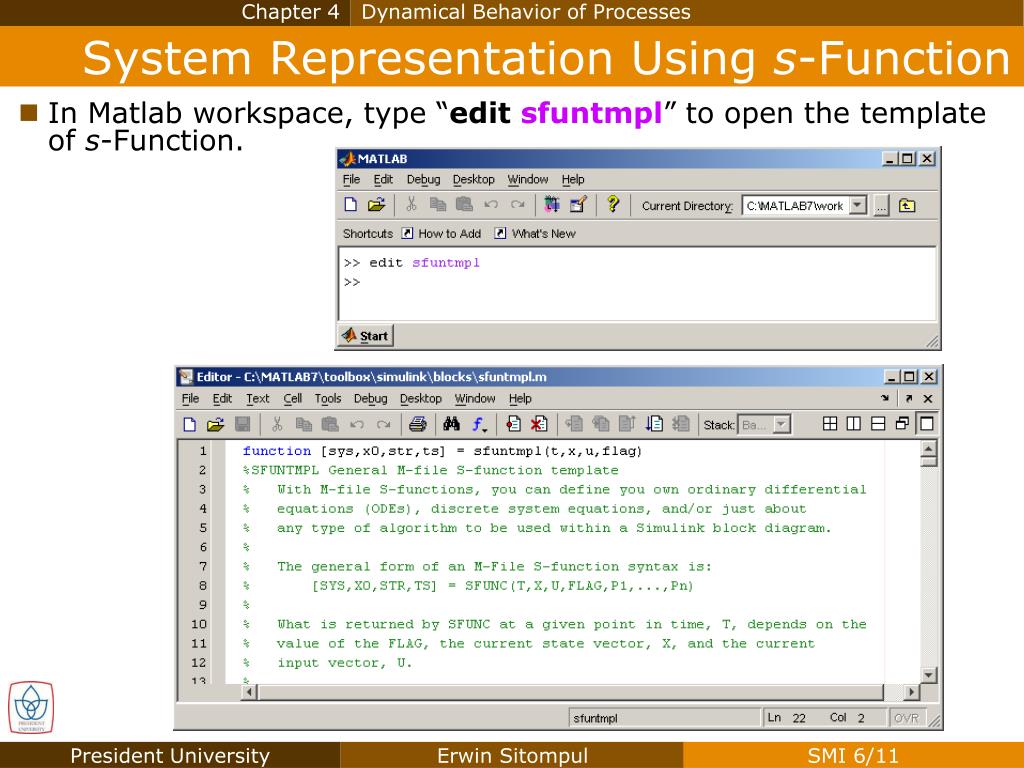
Task: Click What's New shortcut
Action: pyautogui.click(x=535, y=234)
